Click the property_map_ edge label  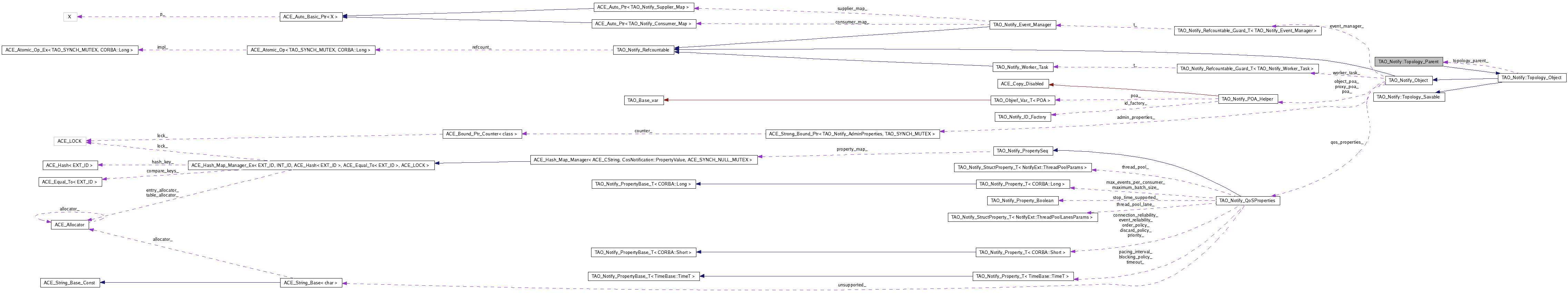click(x=852, y=149)
